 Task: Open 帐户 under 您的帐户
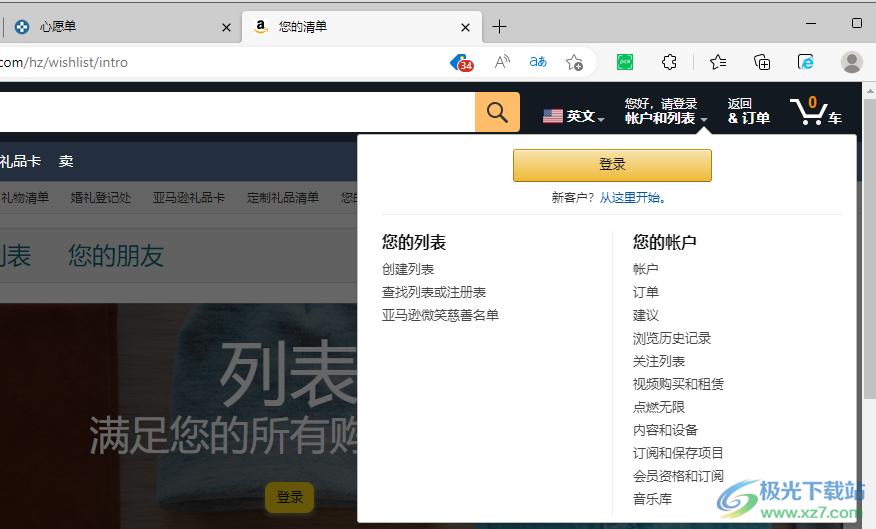click(x=645, y=269)
